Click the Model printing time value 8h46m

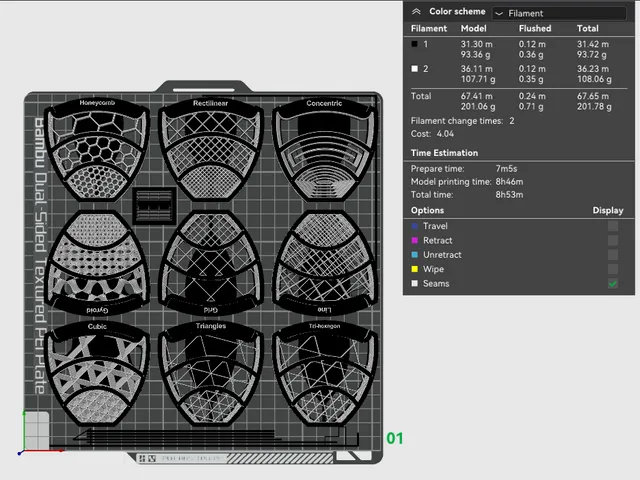[x=509, y=182]
